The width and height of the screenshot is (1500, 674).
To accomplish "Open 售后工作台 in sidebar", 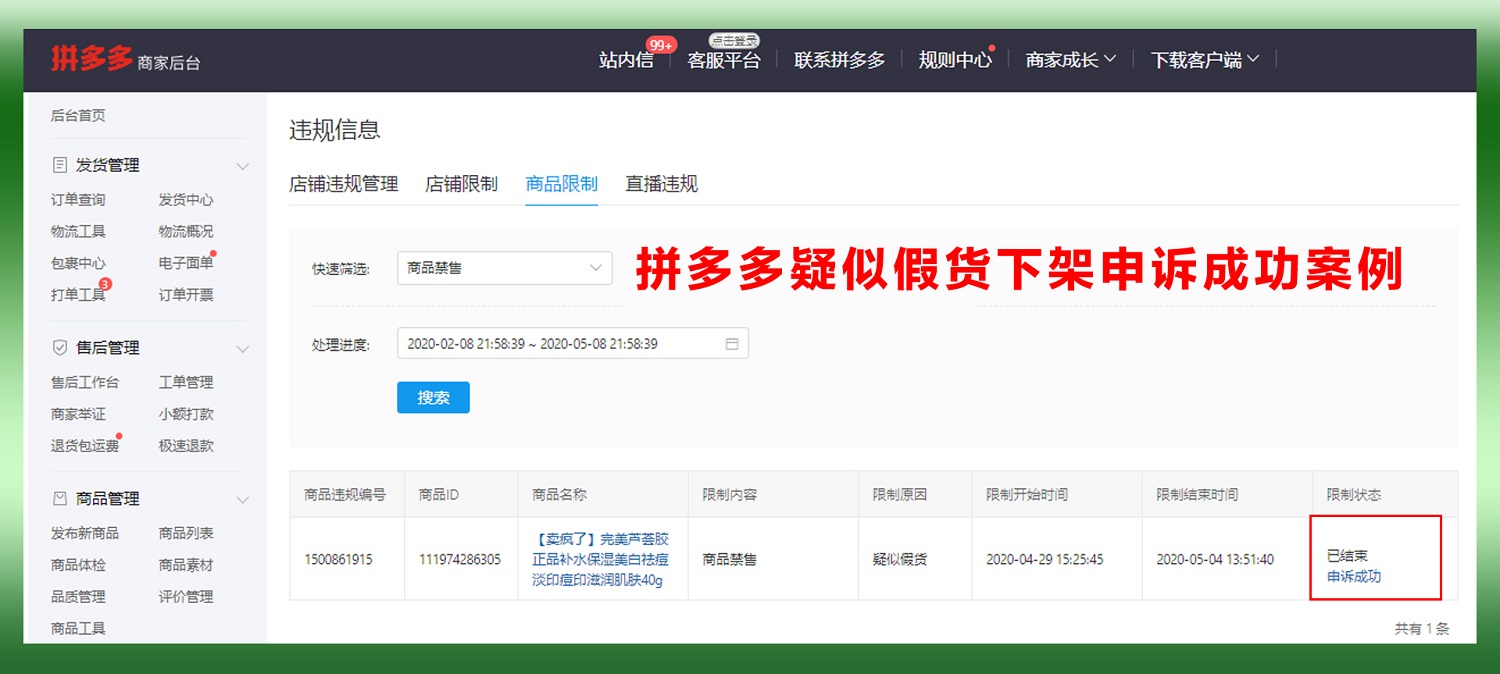I will click(85, 382).
